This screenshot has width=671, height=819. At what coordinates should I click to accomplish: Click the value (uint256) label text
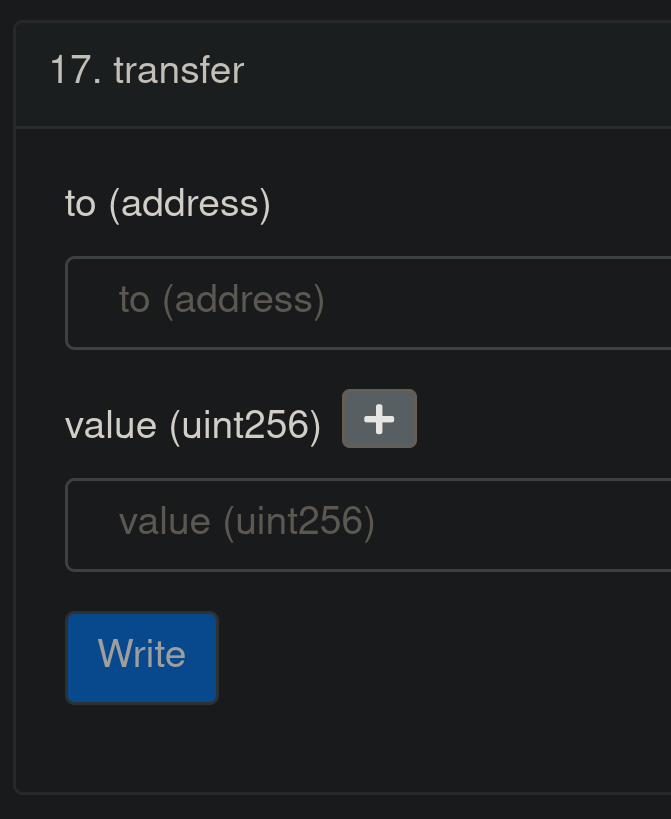pos(195,424)
